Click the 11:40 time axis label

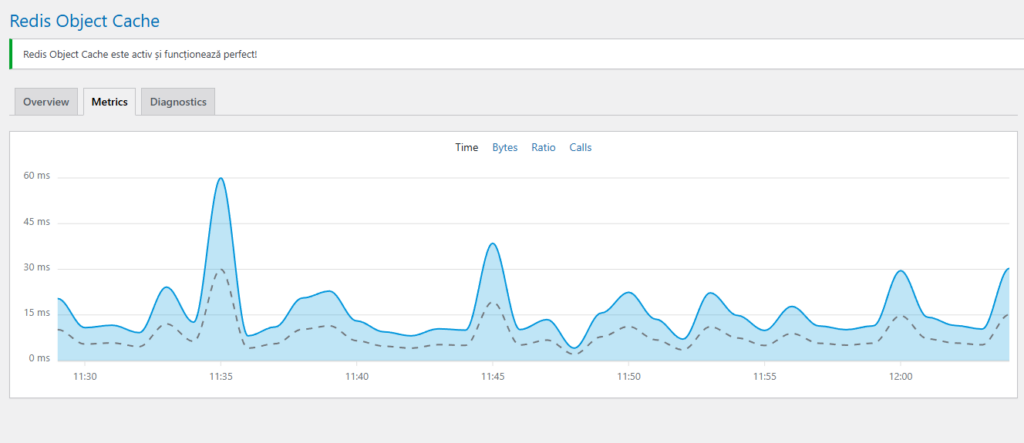357,377
